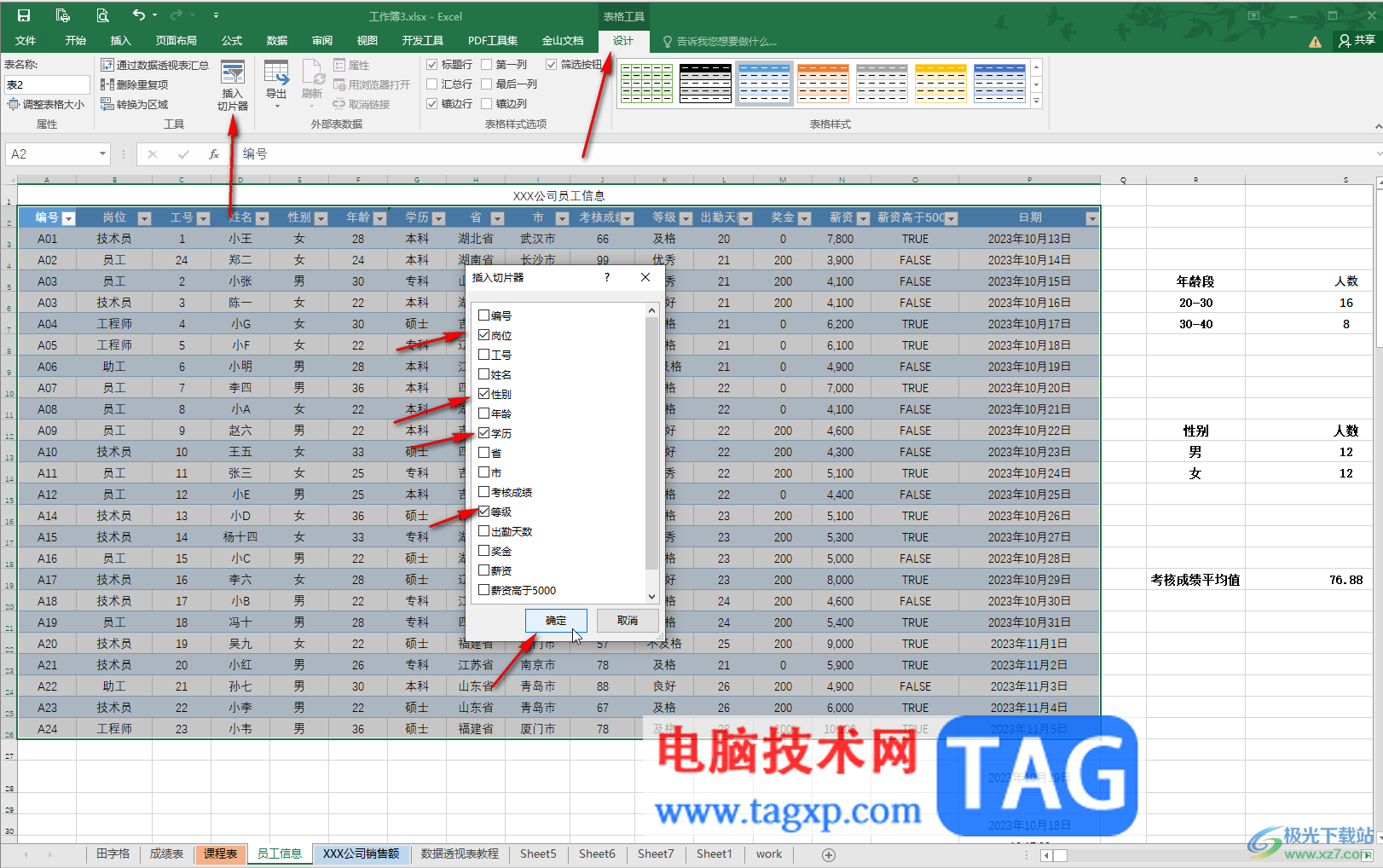Click the new sheet plus icon

pyautogui.click(x=828, y=854)
